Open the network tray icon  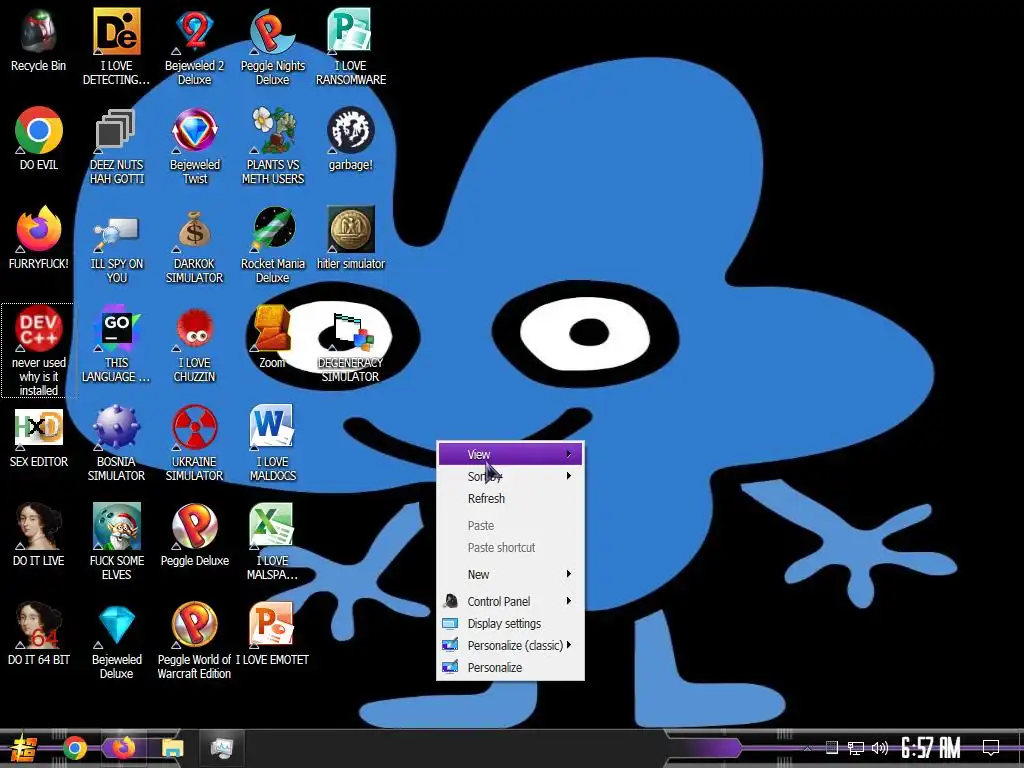[856, 748]
